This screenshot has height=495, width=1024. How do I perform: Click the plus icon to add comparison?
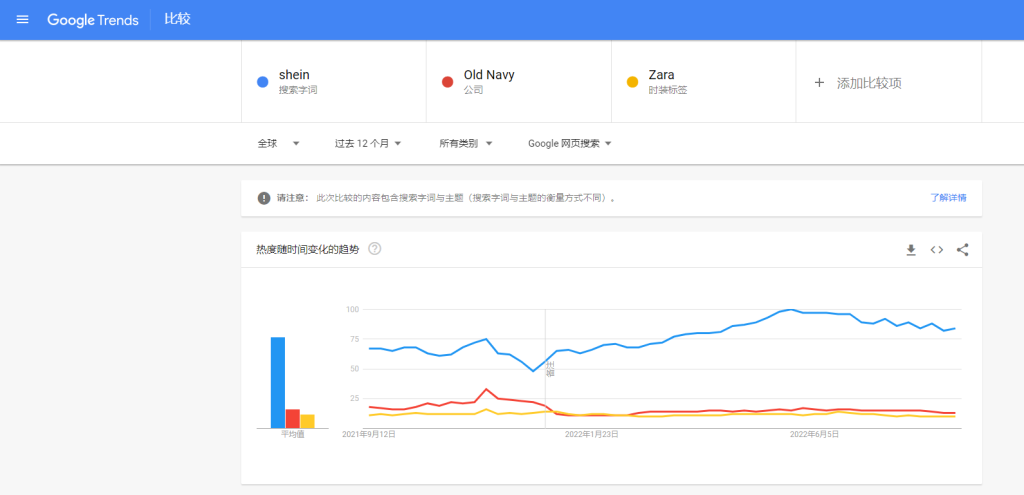click(x=819, y=83)
